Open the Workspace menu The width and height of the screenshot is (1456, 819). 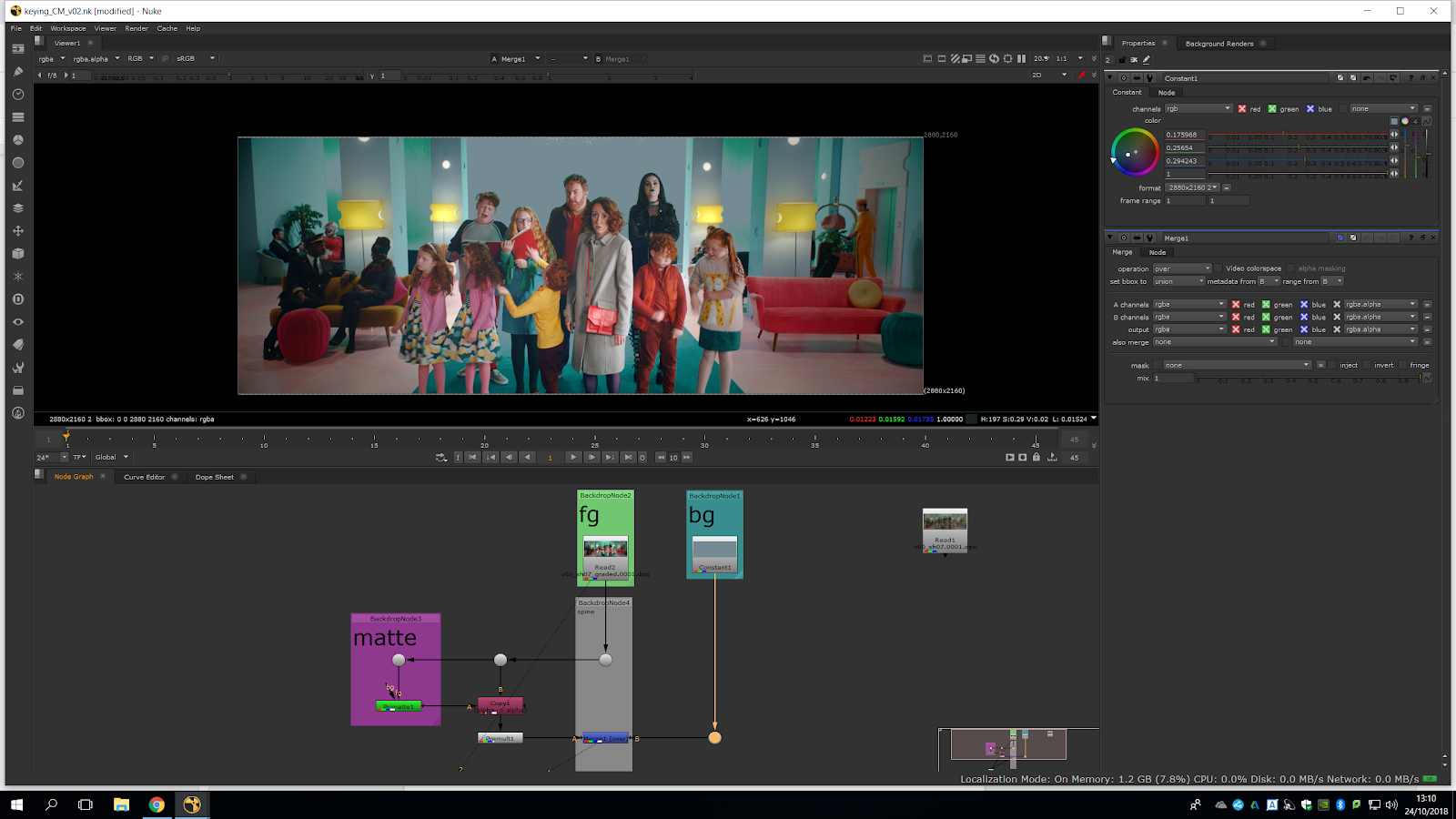[67, 28]
